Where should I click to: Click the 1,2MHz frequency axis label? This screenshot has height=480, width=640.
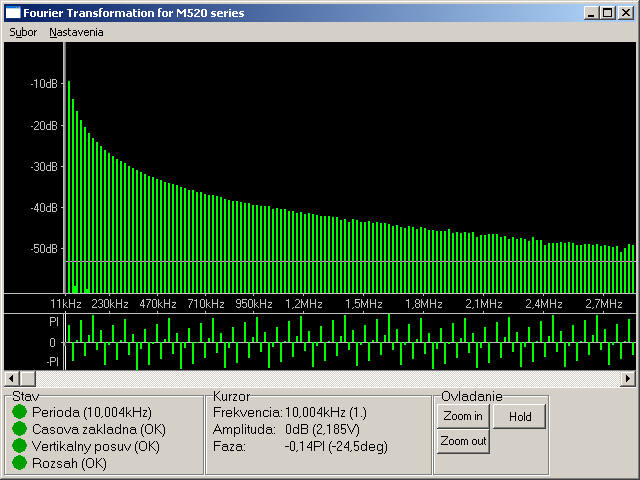[304, 304]
